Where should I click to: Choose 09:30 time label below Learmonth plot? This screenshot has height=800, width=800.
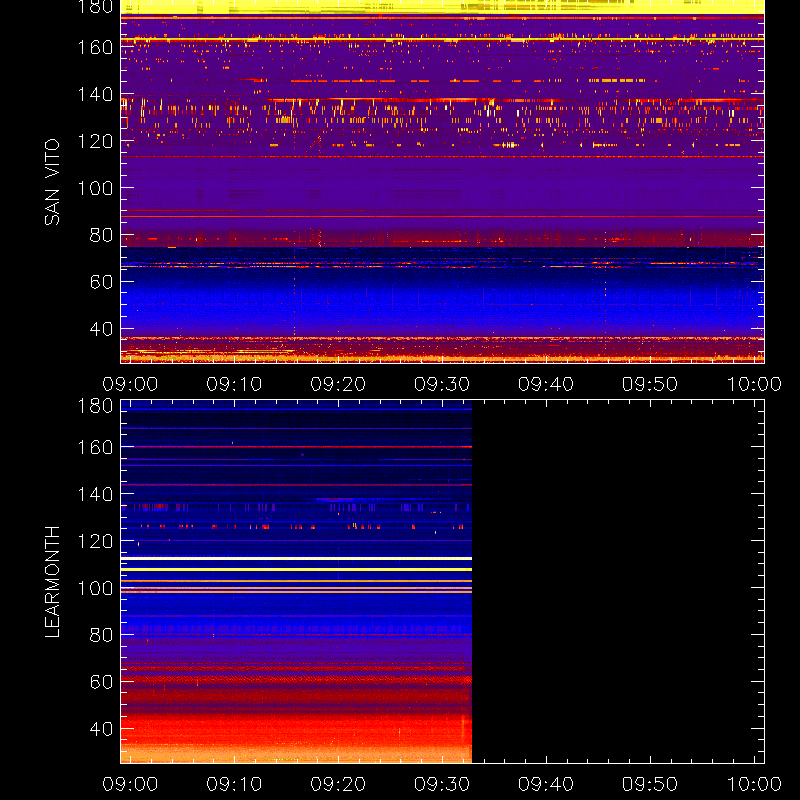pos(442,784)
